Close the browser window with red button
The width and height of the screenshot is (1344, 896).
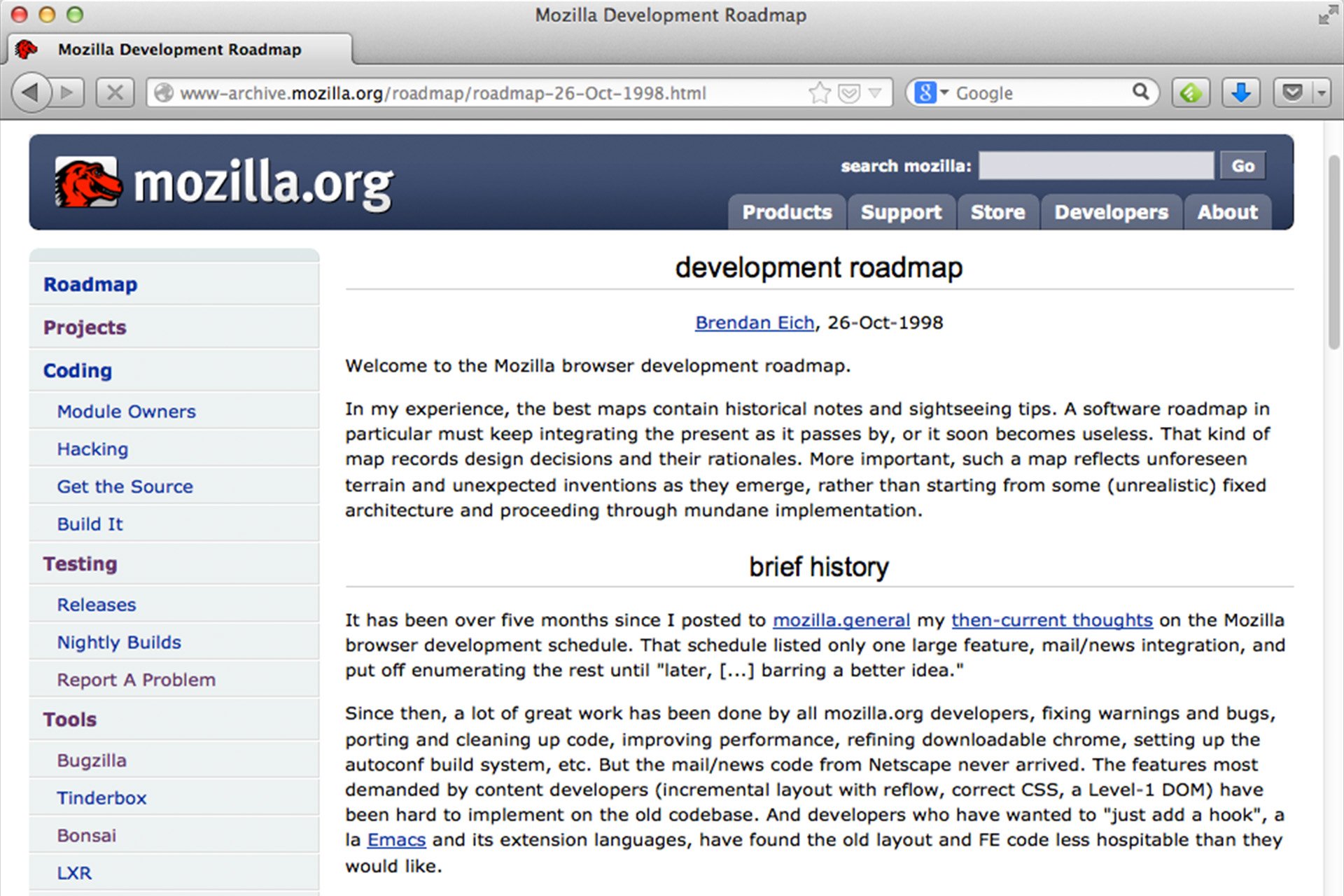coord(20,15)
